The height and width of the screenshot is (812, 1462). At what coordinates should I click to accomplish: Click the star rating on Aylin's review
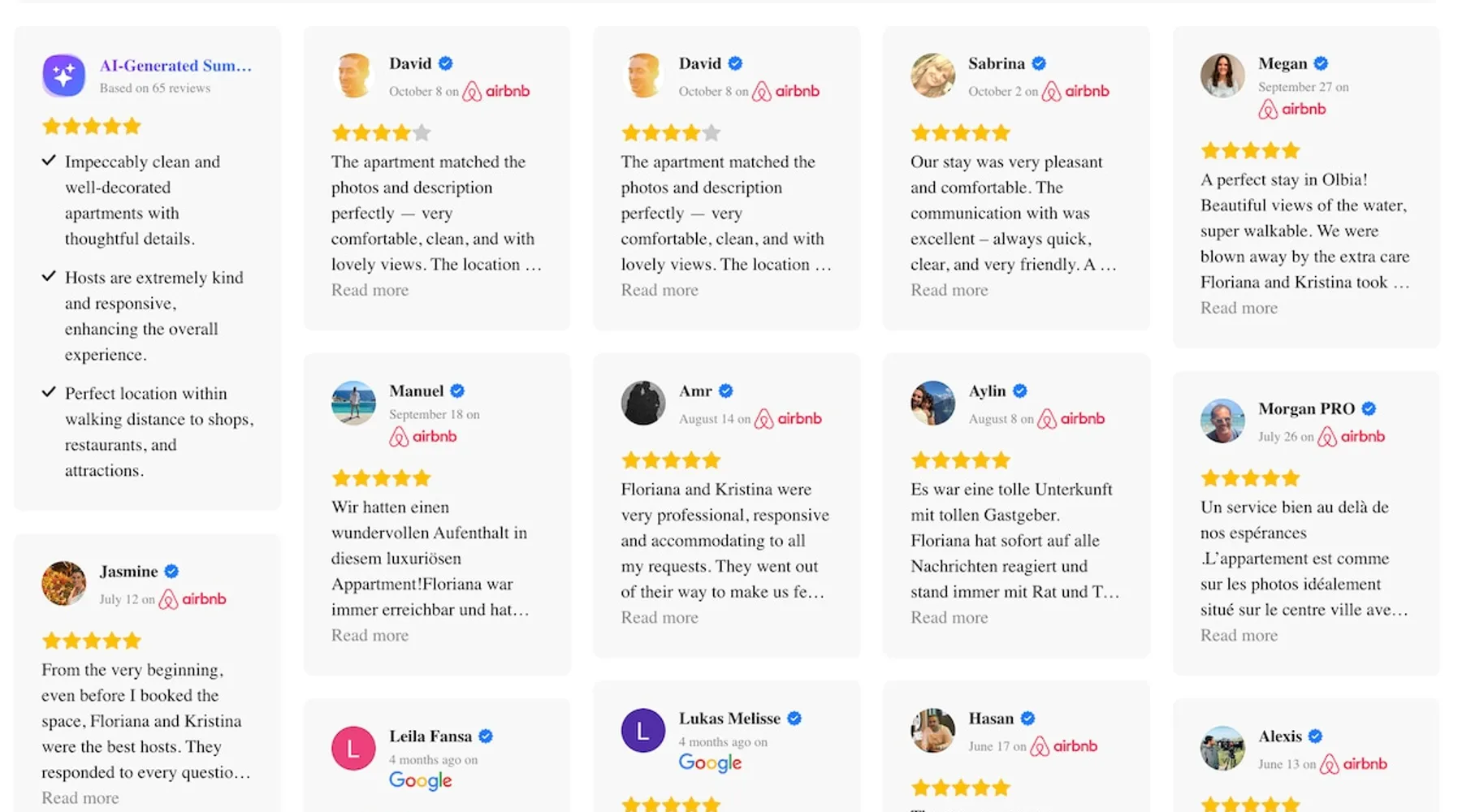tap(960, 460)
